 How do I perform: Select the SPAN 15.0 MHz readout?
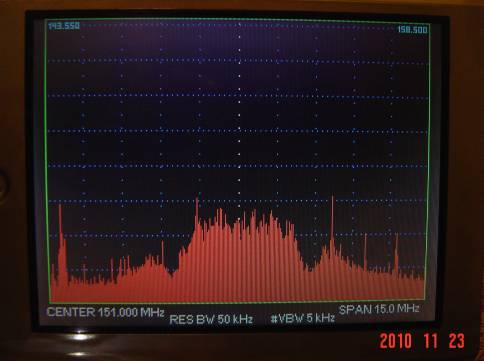(379, 309)
